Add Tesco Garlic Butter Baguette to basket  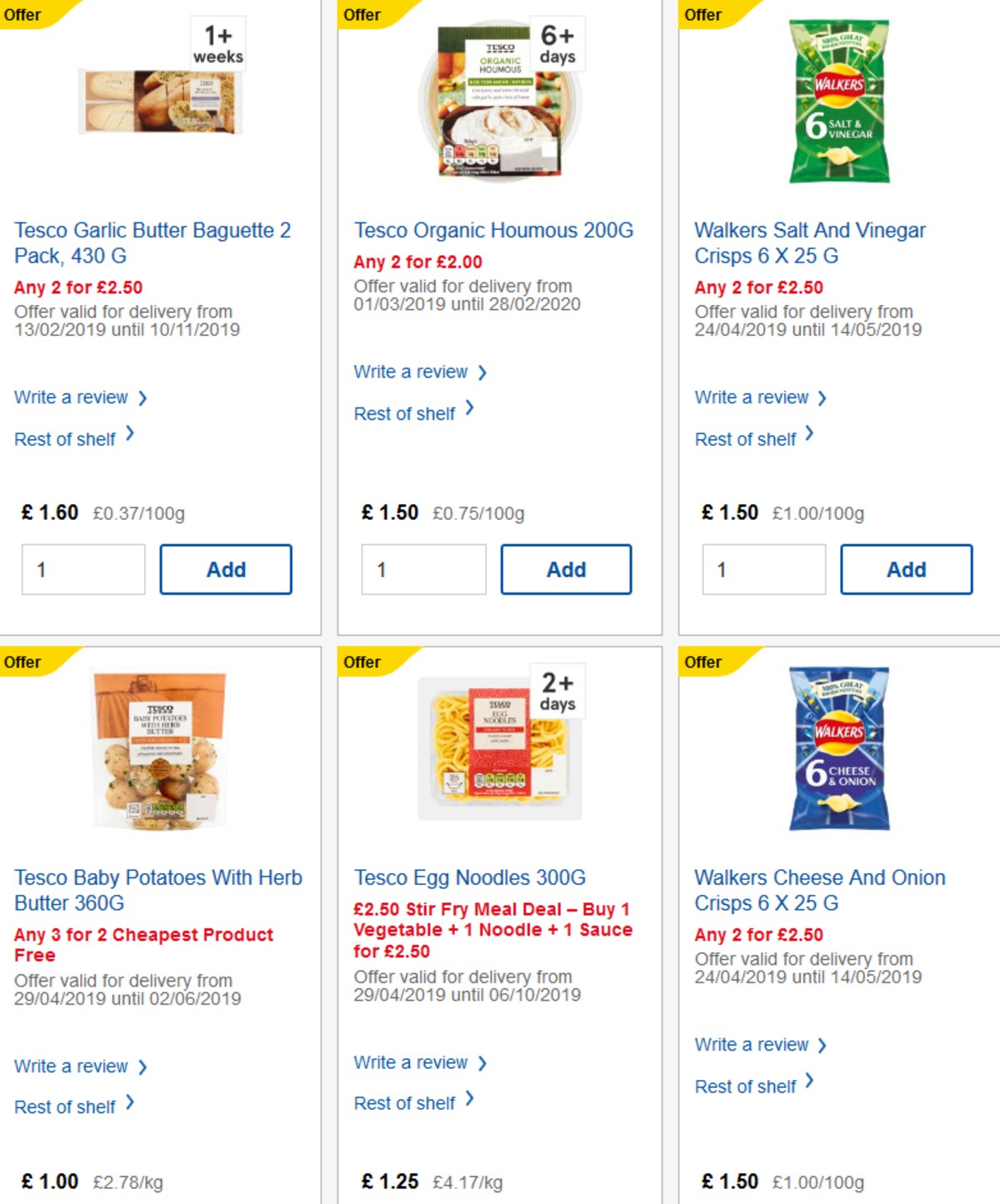[x=226, y=569]
